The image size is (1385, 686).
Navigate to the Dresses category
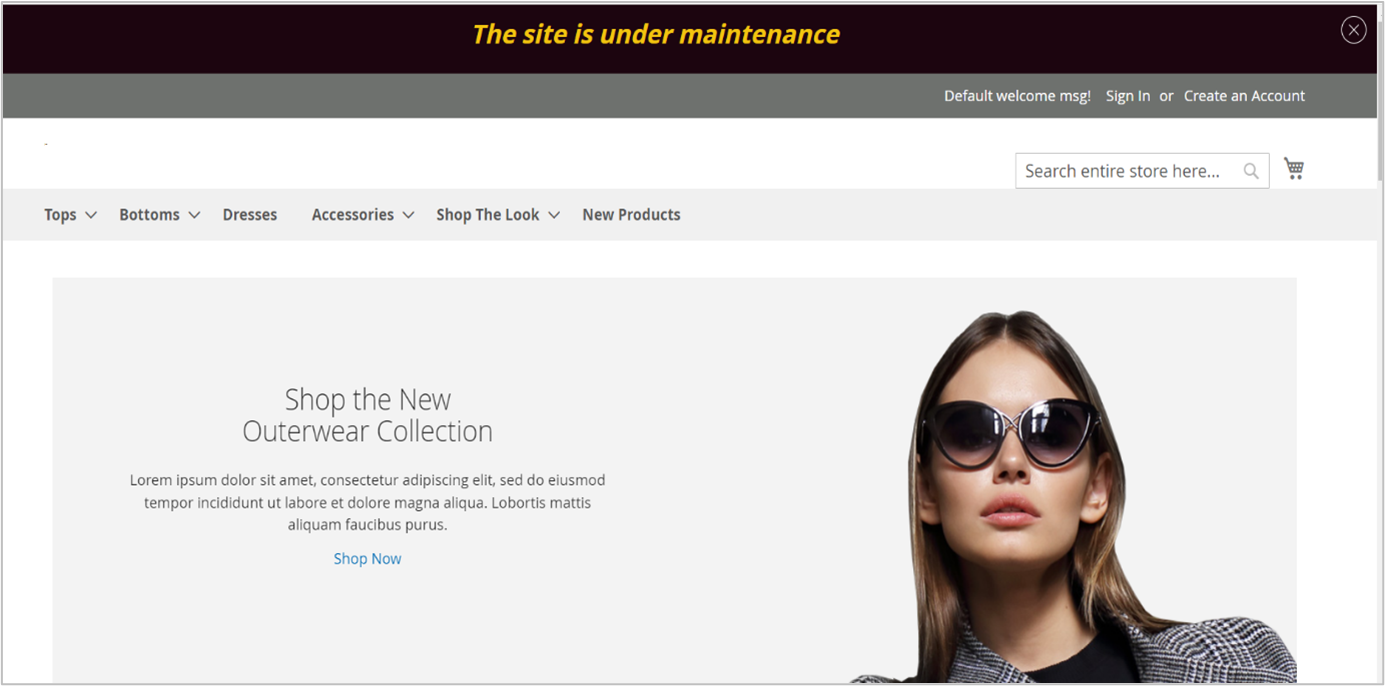tap(249, 214)
